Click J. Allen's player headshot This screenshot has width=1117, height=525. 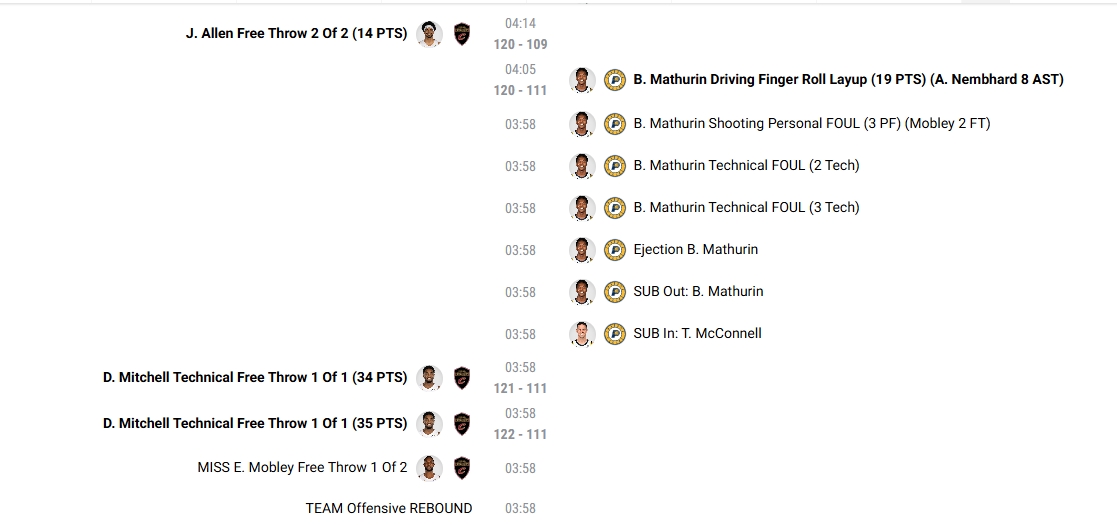(x=429, y=34)
